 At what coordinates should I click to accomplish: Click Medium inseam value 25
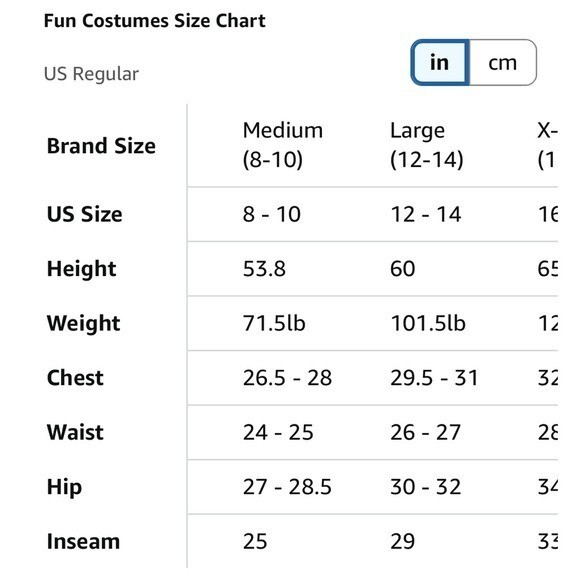(x=255, y=541)
